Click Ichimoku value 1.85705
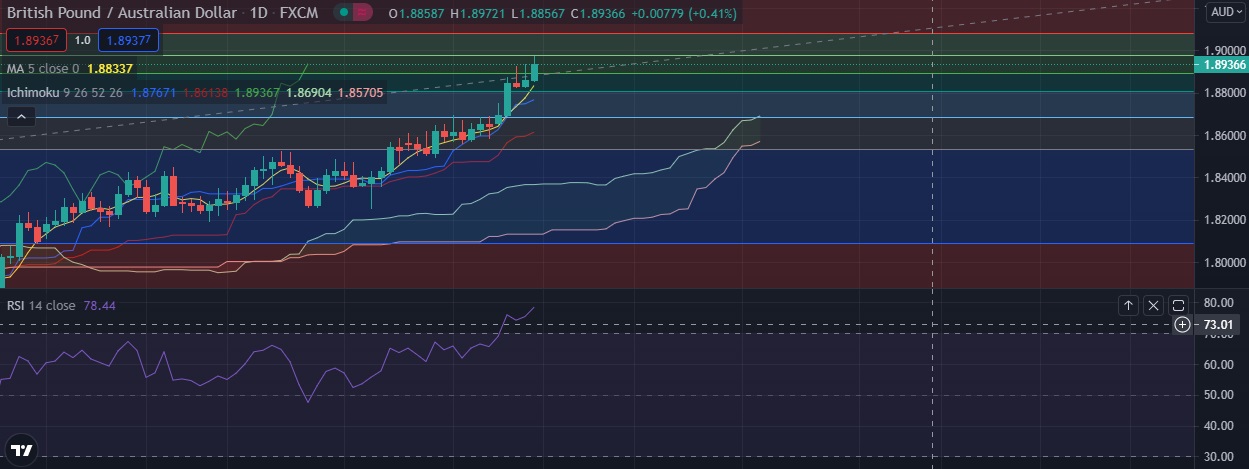 (x=360, y=92)
